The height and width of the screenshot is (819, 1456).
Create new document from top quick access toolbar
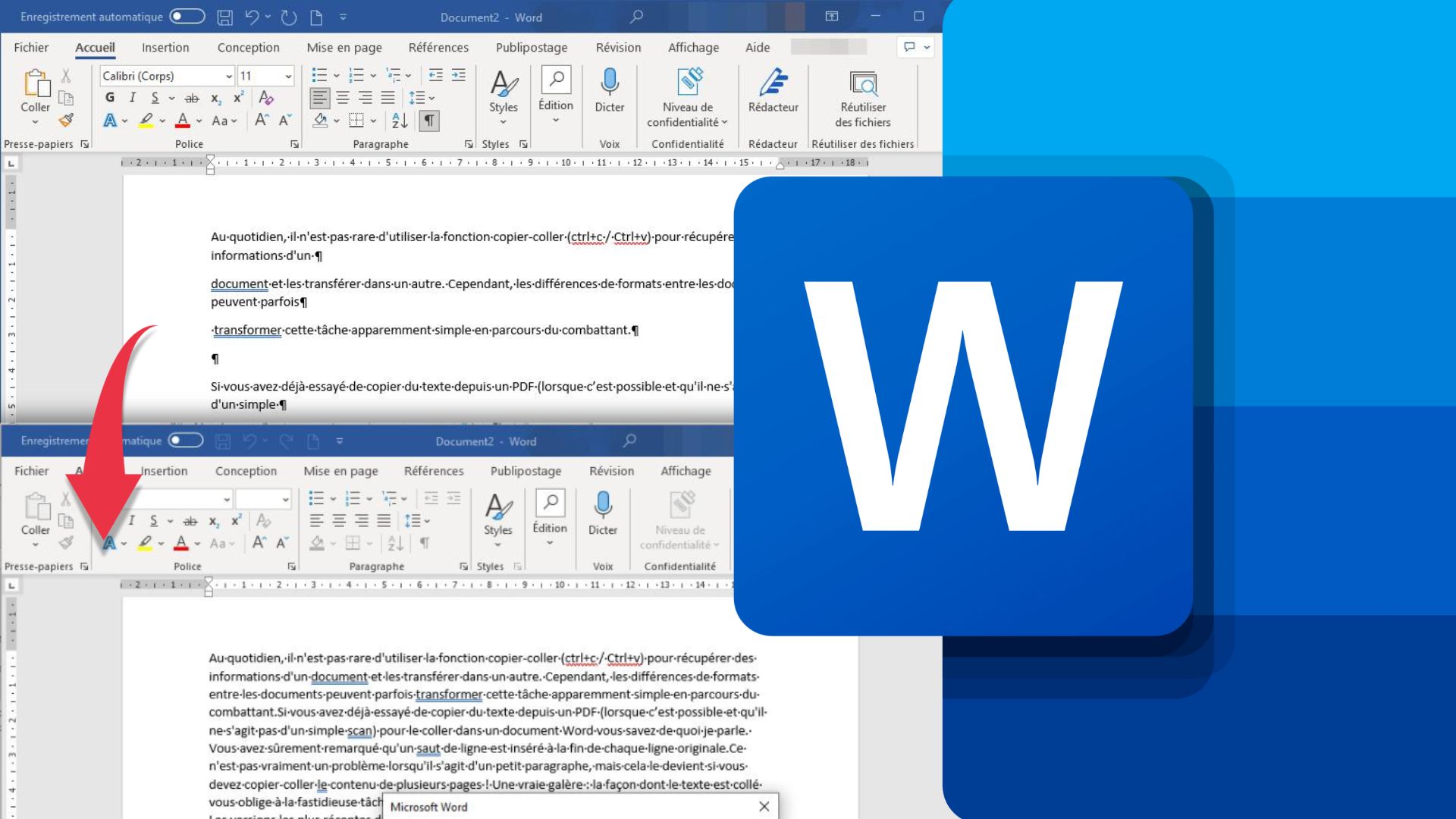coord(316,17)
